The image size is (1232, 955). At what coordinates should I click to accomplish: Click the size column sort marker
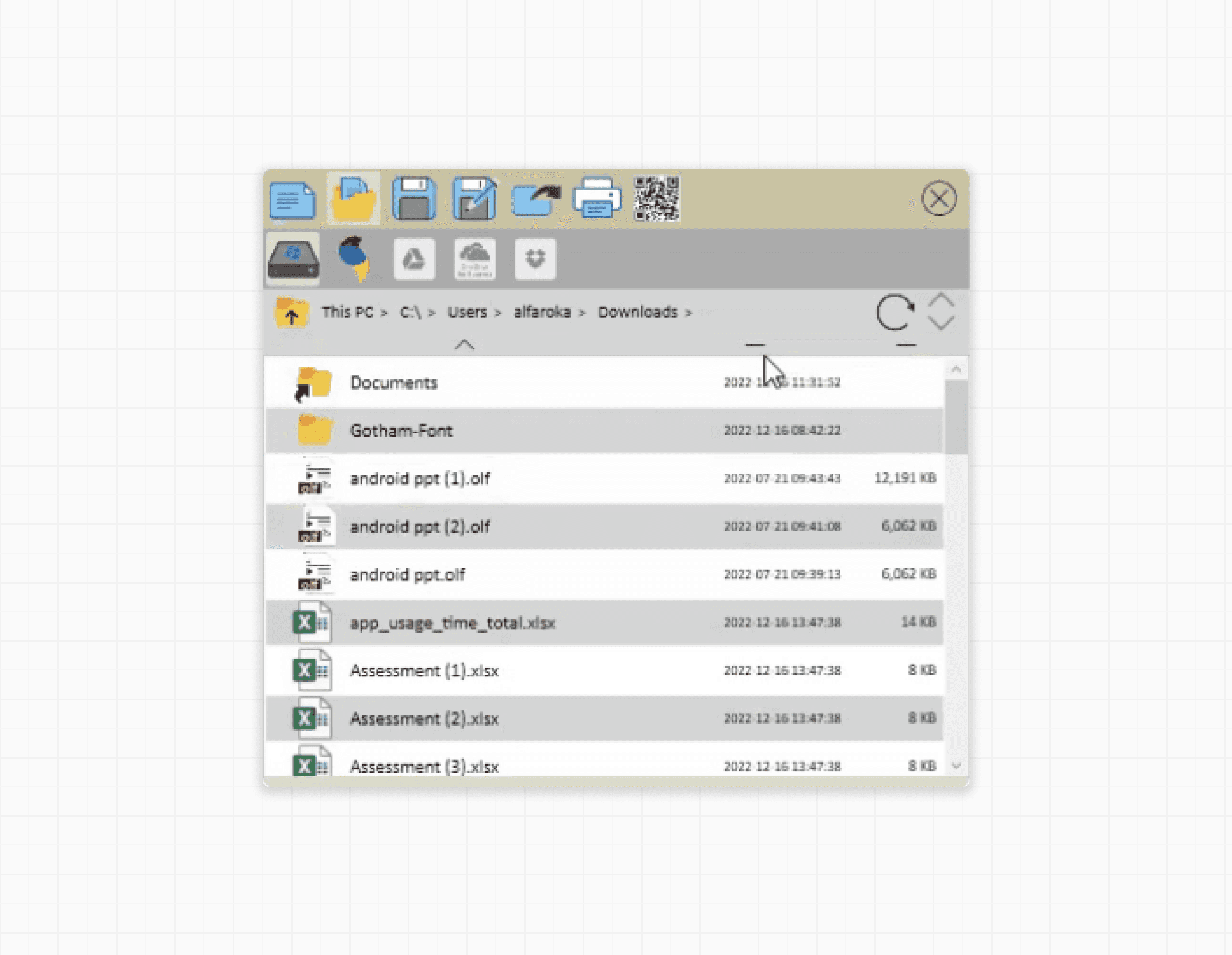tap(906, 344)
